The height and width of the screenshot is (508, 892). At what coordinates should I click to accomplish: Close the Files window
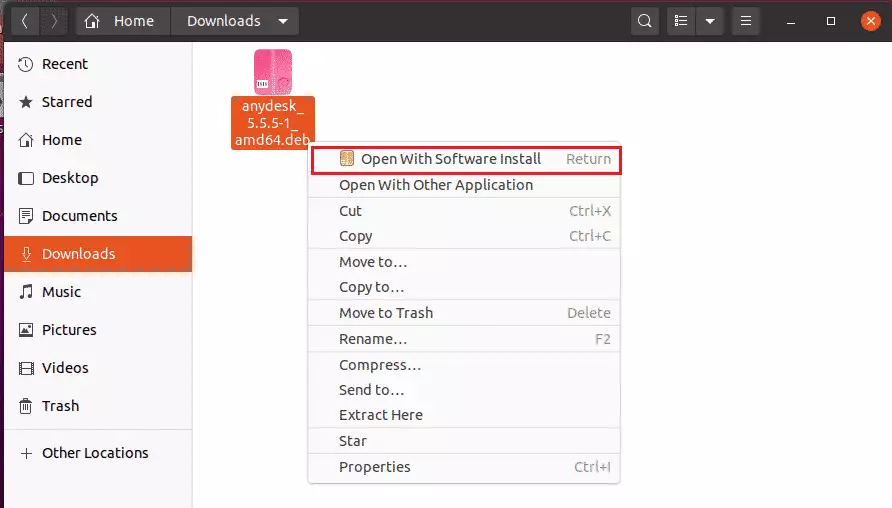coord(870,21)
